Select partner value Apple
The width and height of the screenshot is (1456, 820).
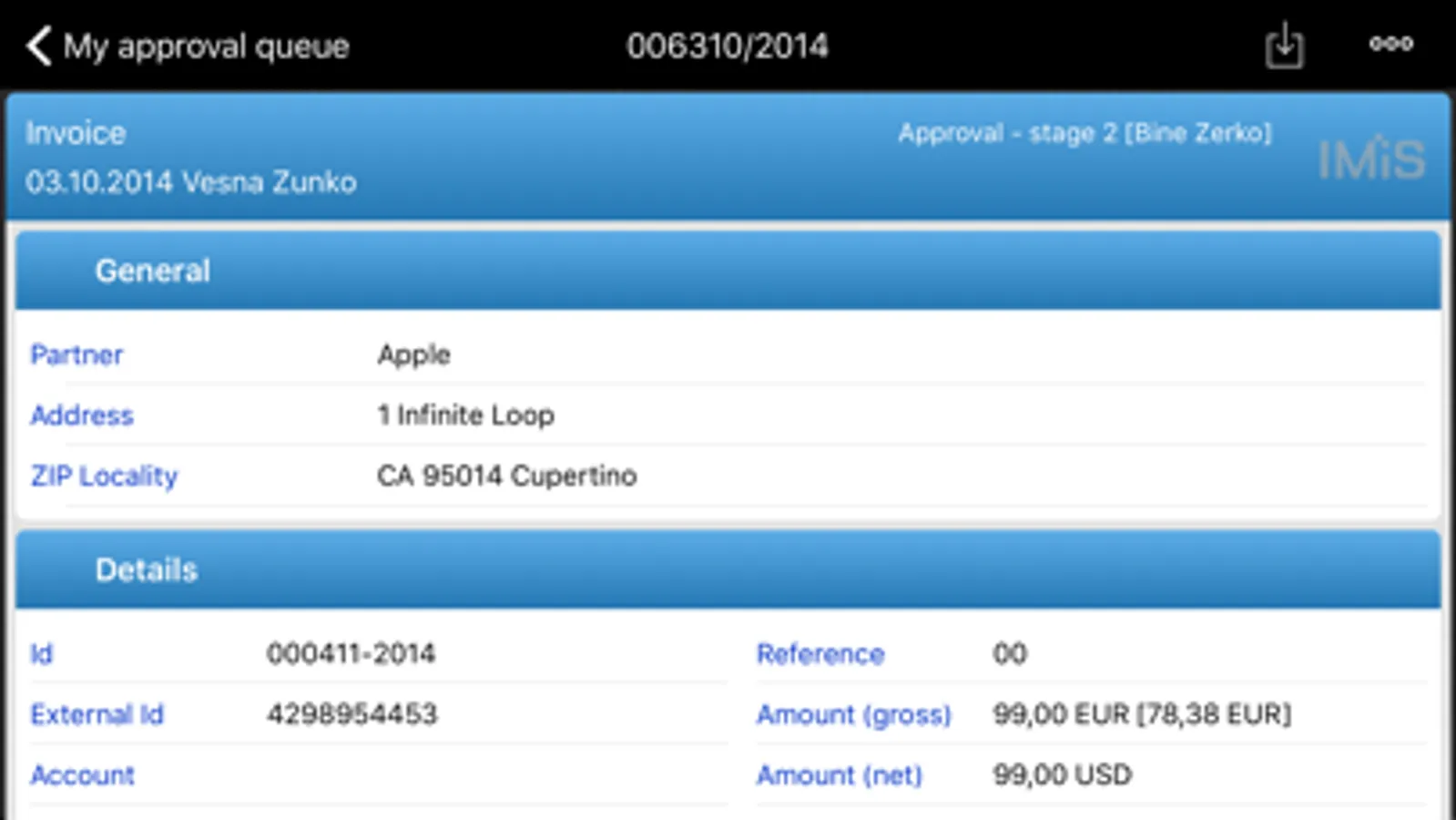(414, 355)
